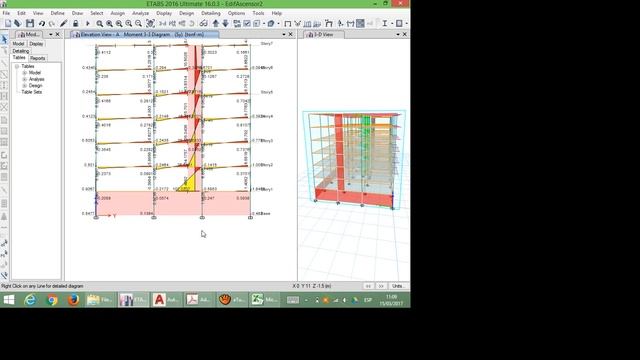The width and height of the screenshot is (640, 360).
Task: Open Google Chrome from the taskbar
Action: (52, 300)
